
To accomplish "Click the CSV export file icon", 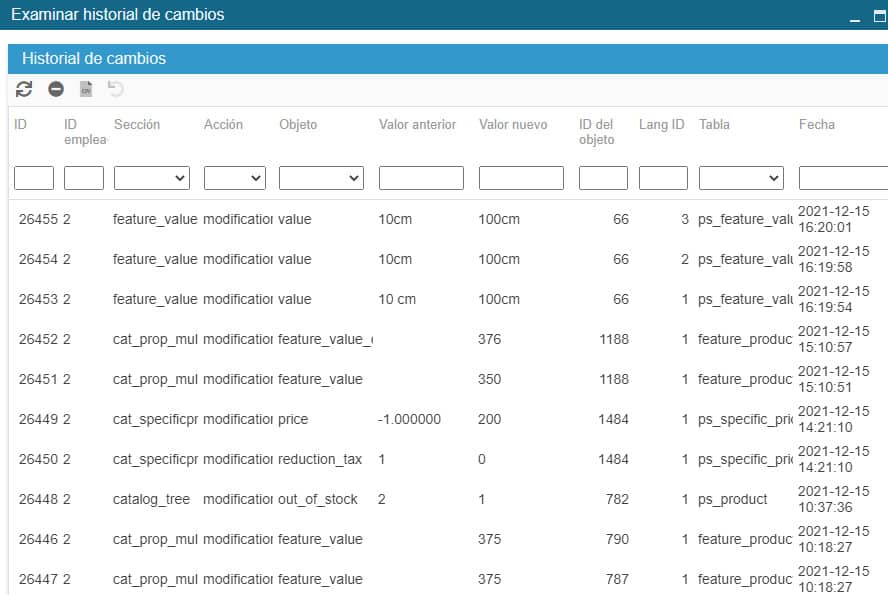I will (86, 89).
